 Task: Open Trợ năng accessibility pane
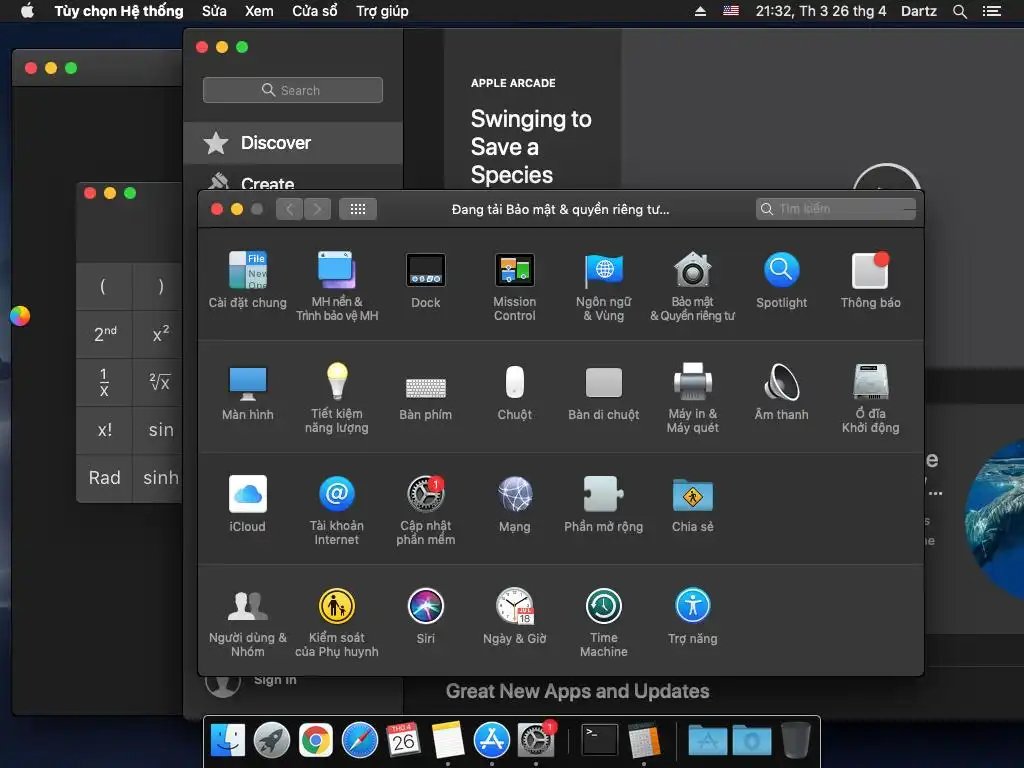pos(692,616)
